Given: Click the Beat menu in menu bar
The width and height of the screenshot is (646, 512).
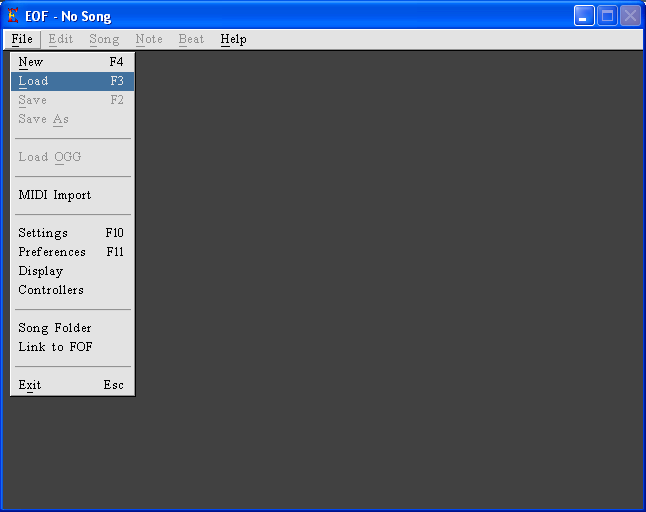Looking at the screenshot, I should [191, 39].
